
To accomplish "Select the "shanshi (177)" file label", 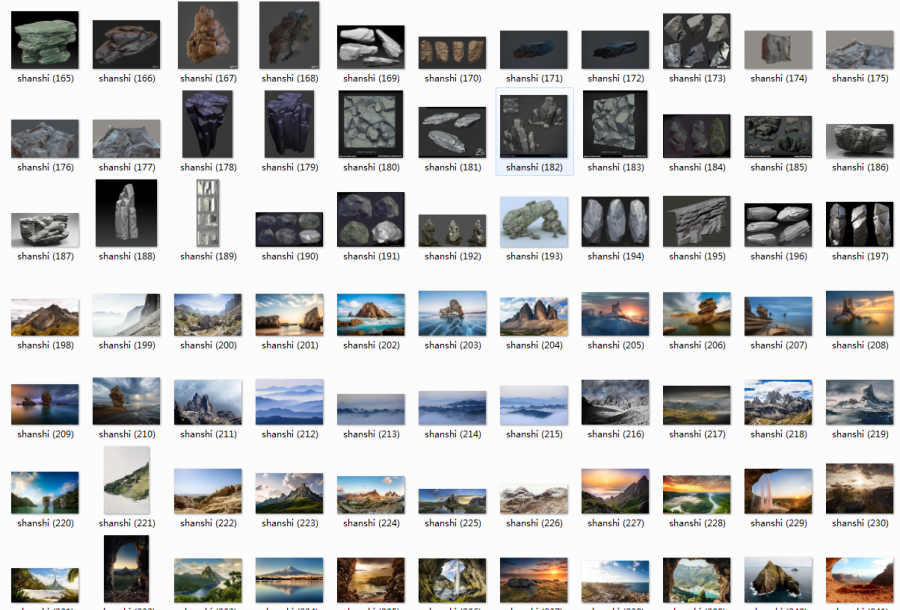I will [126, 167].
